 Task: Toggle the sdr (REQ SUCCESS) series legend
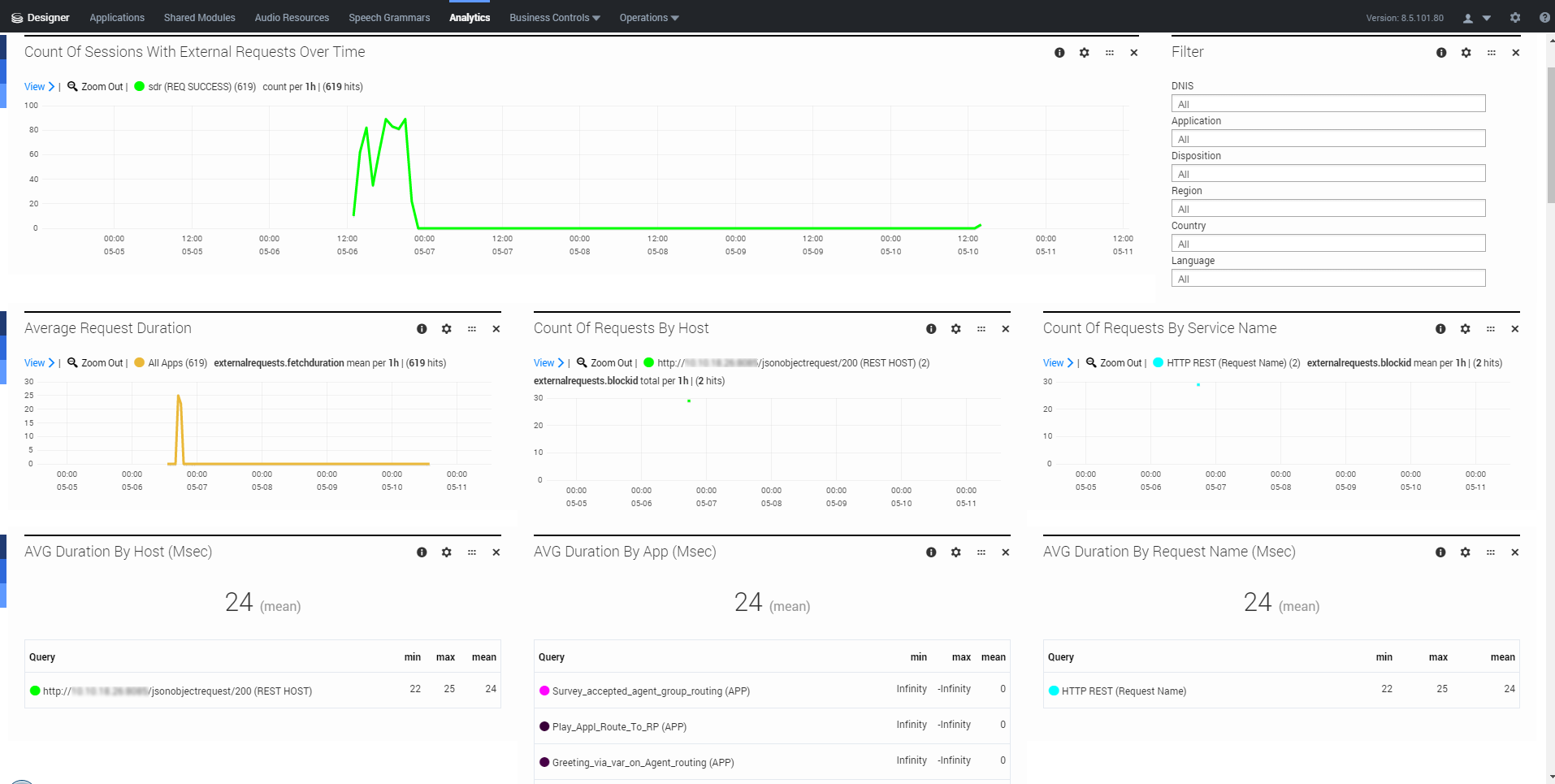coord(141,86)
